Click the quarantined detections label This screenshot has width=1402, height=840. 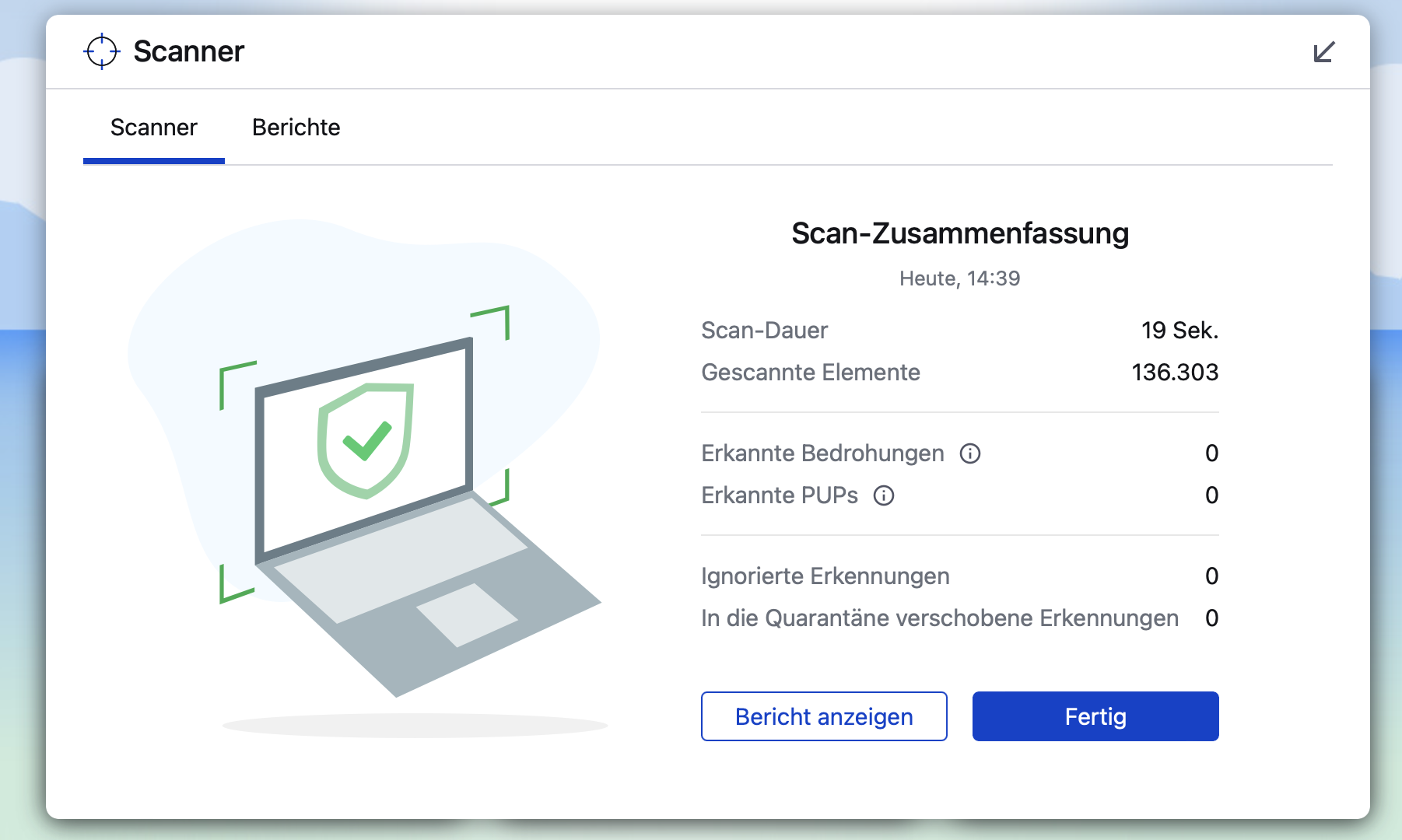[939, 618]
